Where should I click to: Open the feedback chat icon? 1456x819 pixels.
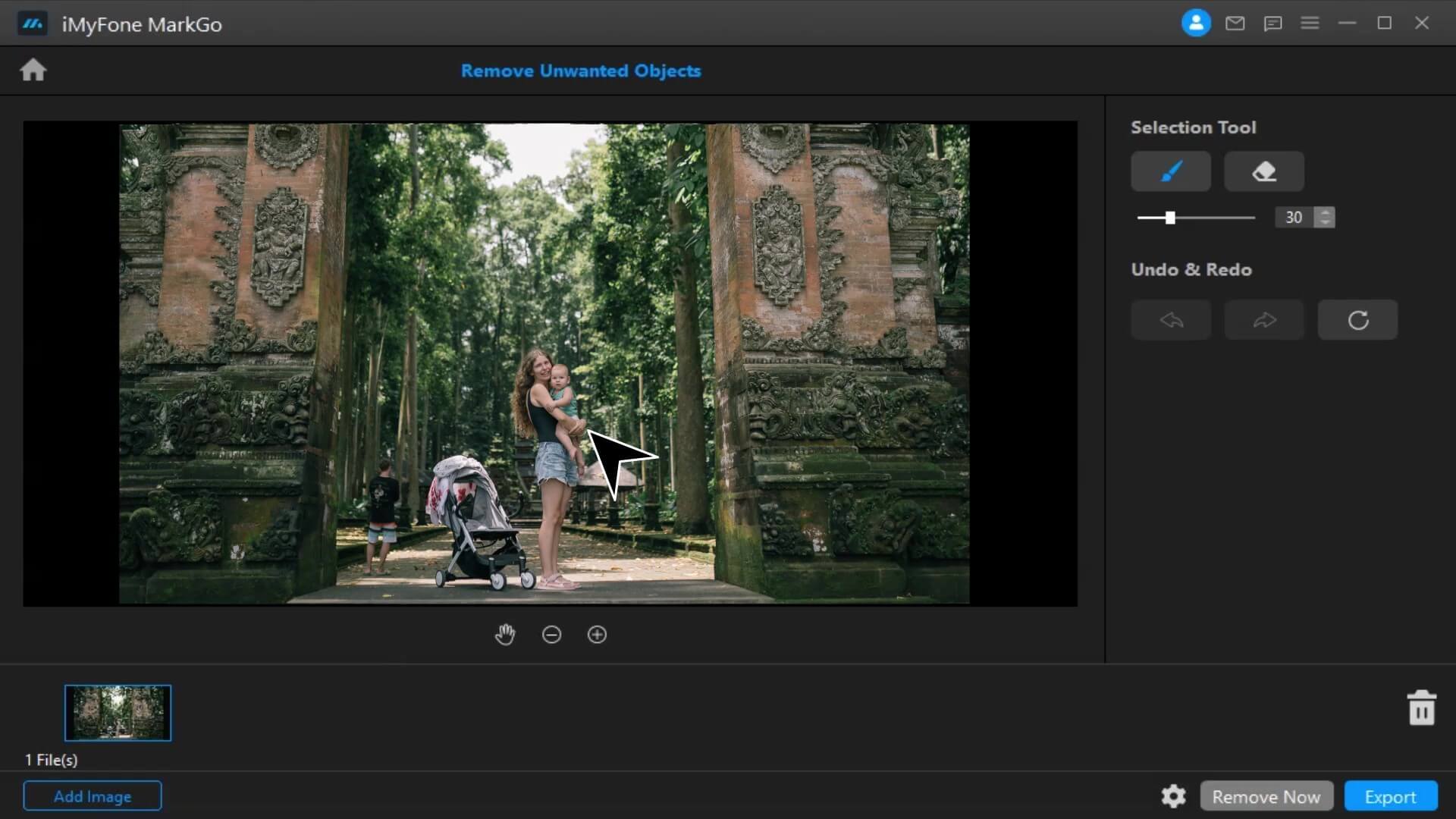tap(1272, 24)
